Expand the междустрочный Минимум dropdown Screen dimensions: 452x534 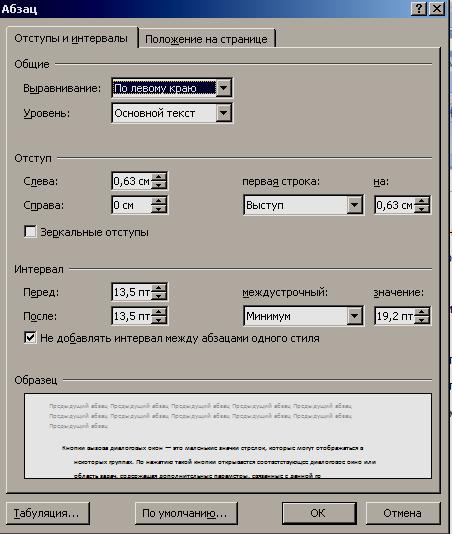[355, 316]
